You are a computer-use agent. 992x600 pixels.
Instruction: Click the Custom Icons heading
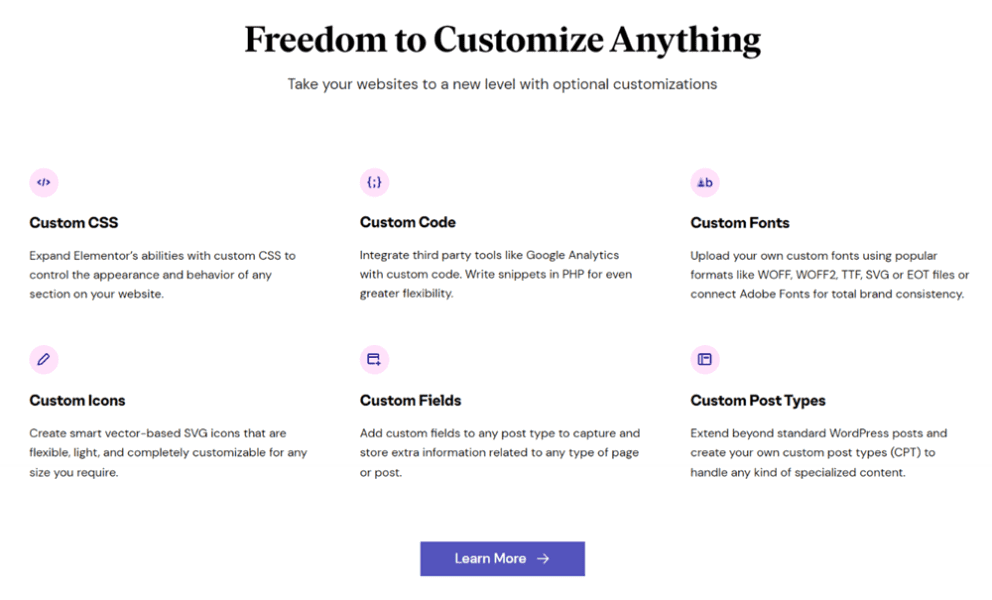point(77,400)
